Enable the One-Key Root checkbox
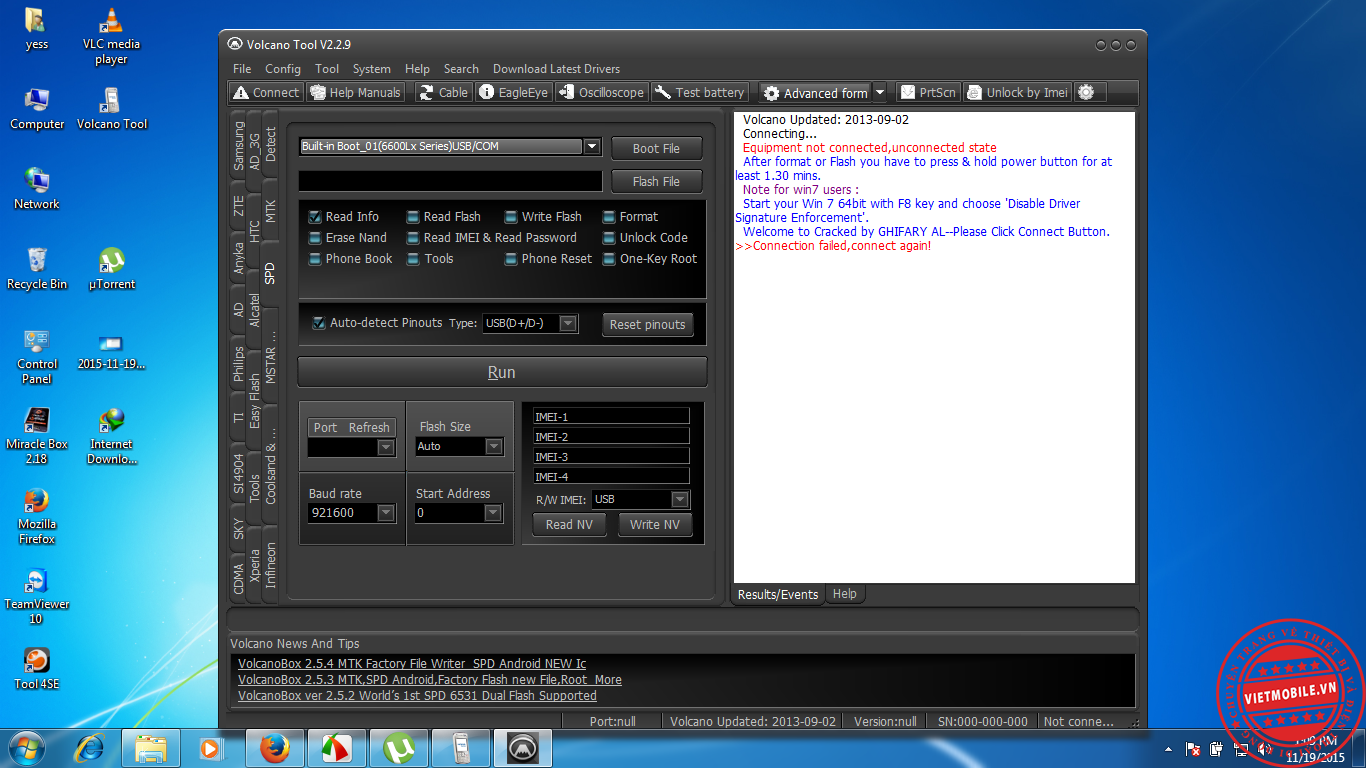This screenshot has width=1366, height=768. click(x=609, y=258)
